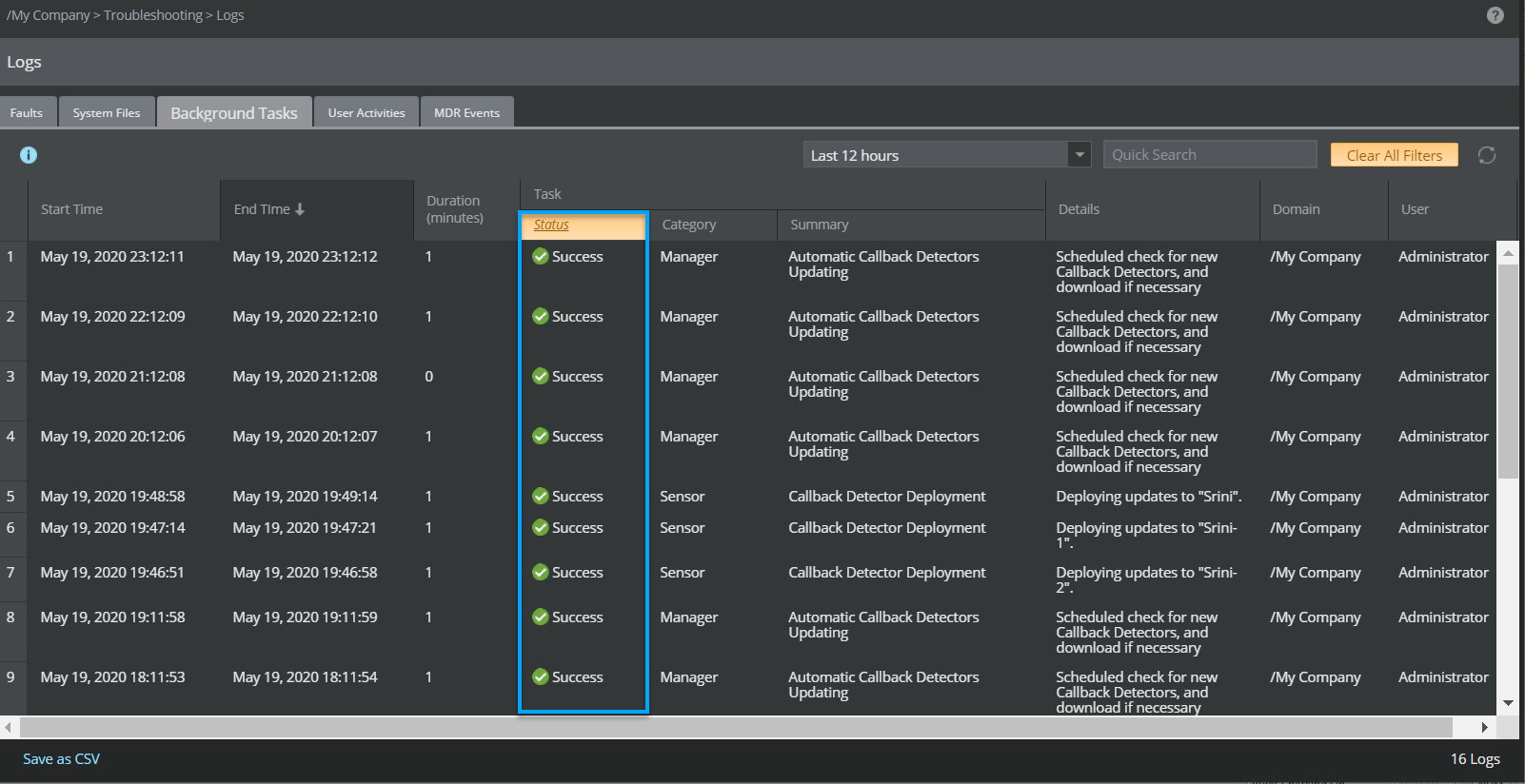Click Administrator user in row 8
The height and width of the screenshot is (784, 1525).
point(1443,617)
